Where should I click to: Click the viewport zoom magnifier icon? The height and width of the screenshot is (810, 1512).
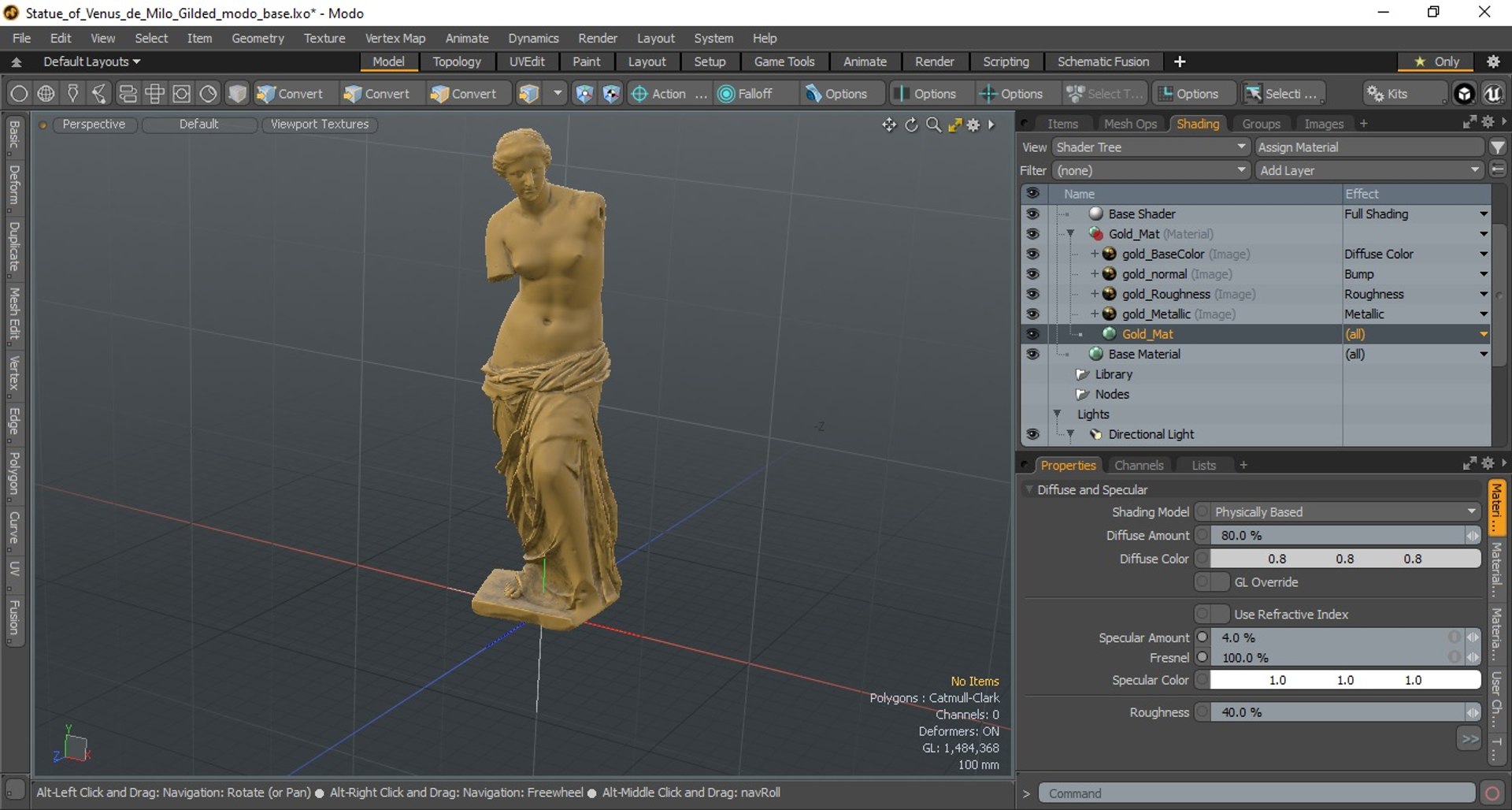(933, 124)
